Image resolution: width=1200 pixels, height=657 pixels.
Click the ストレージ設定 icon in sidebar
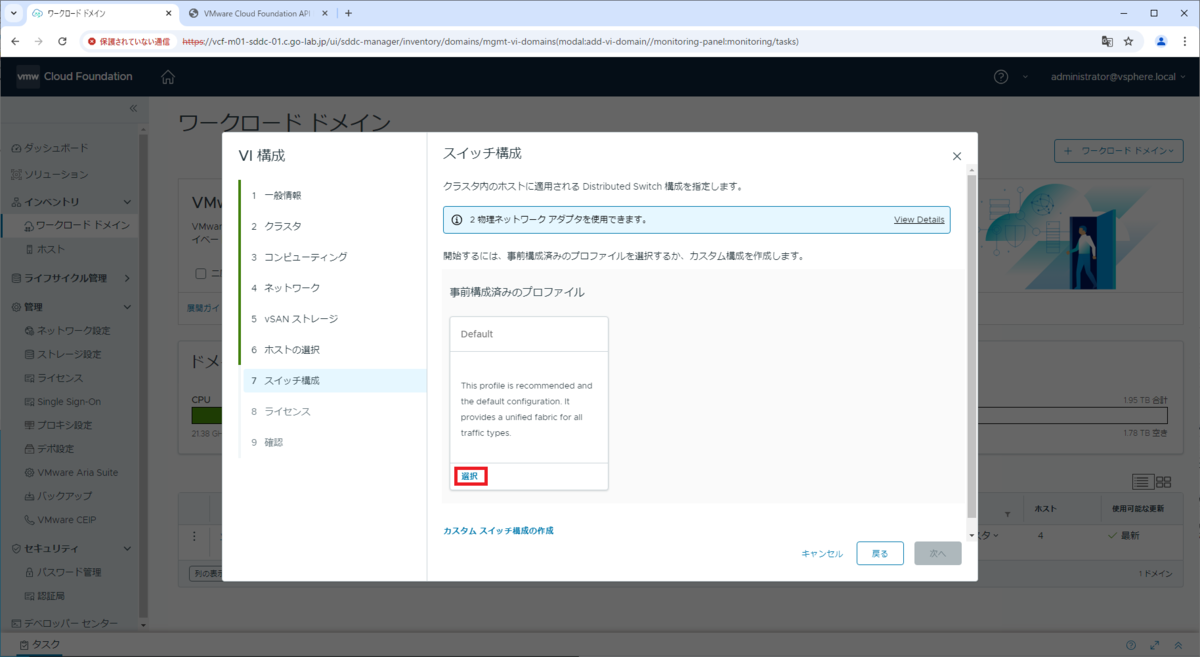pyautogui.click(x=29, y=354)
